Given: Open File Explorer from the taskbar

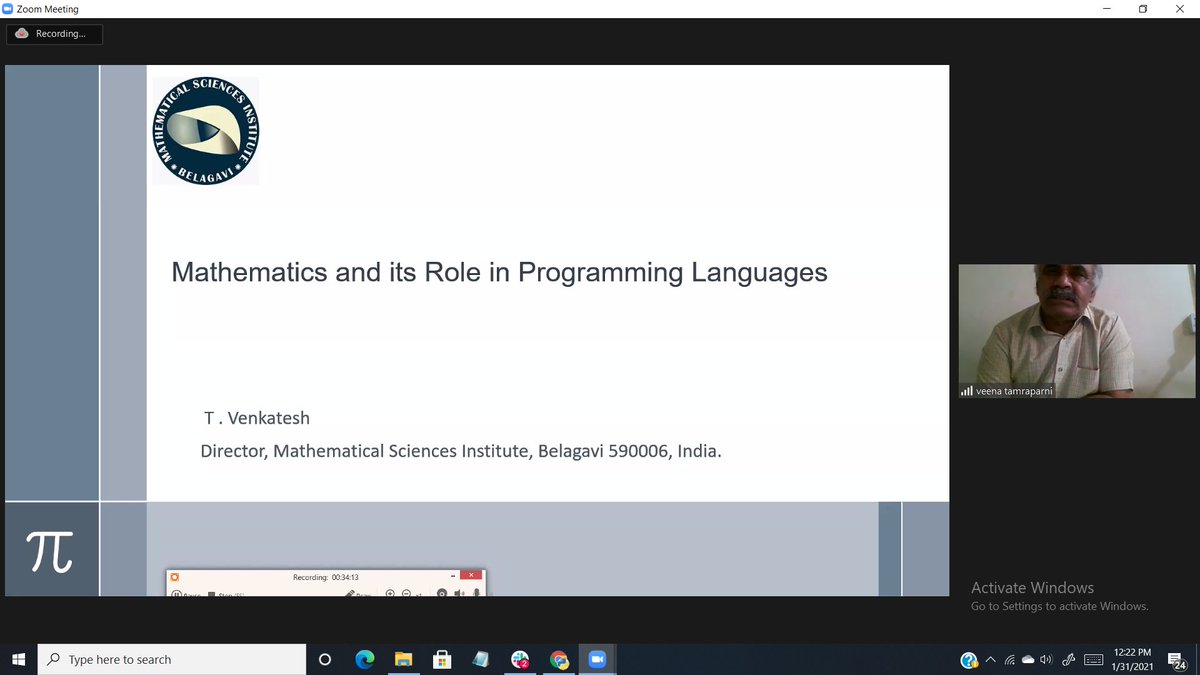Looking at the screenshot, I should [403, 659].
